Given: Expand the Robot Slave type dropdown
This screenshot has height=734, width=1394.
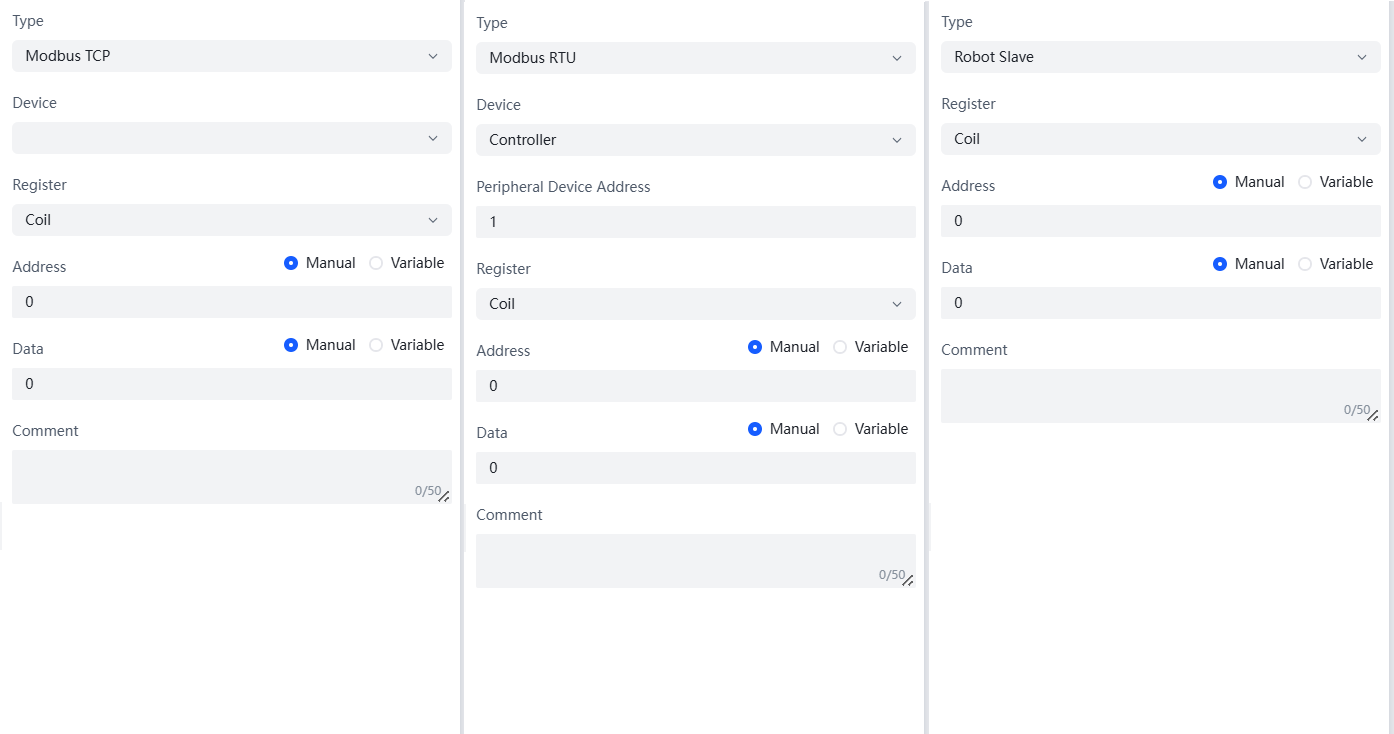Looking at the screenshot, I should tap(1160, 57).
